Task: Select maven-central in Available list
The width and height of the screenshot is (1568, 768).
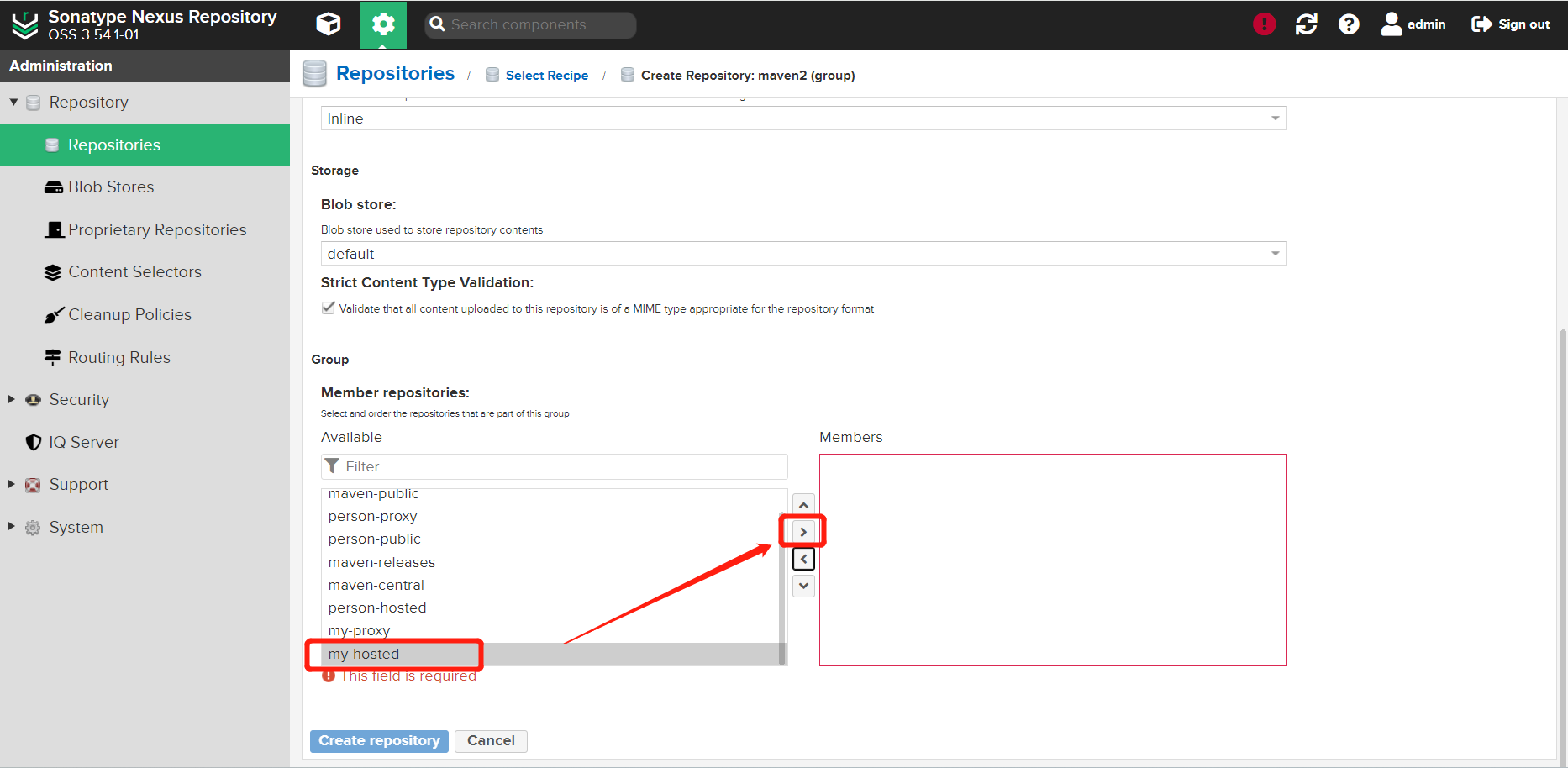Action: (x=550, y=585)
